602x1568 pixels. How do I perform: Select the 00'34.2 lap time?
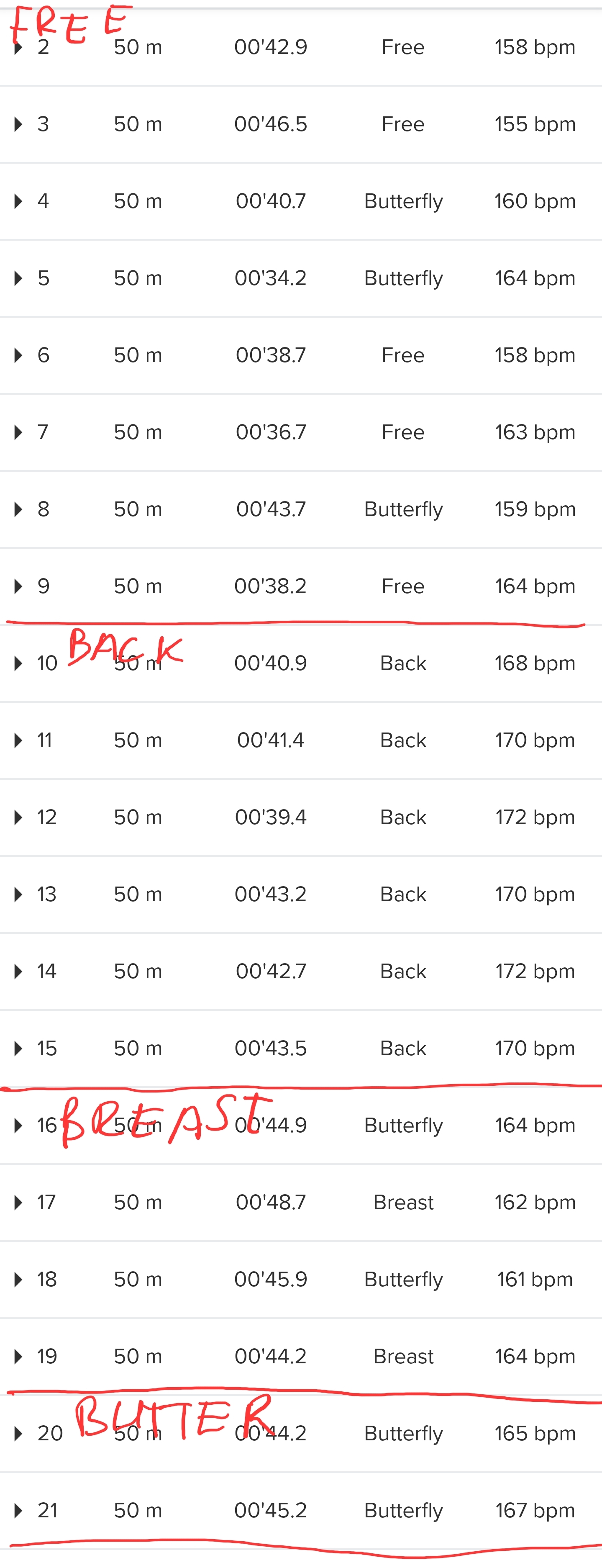[x=271, y=278]
